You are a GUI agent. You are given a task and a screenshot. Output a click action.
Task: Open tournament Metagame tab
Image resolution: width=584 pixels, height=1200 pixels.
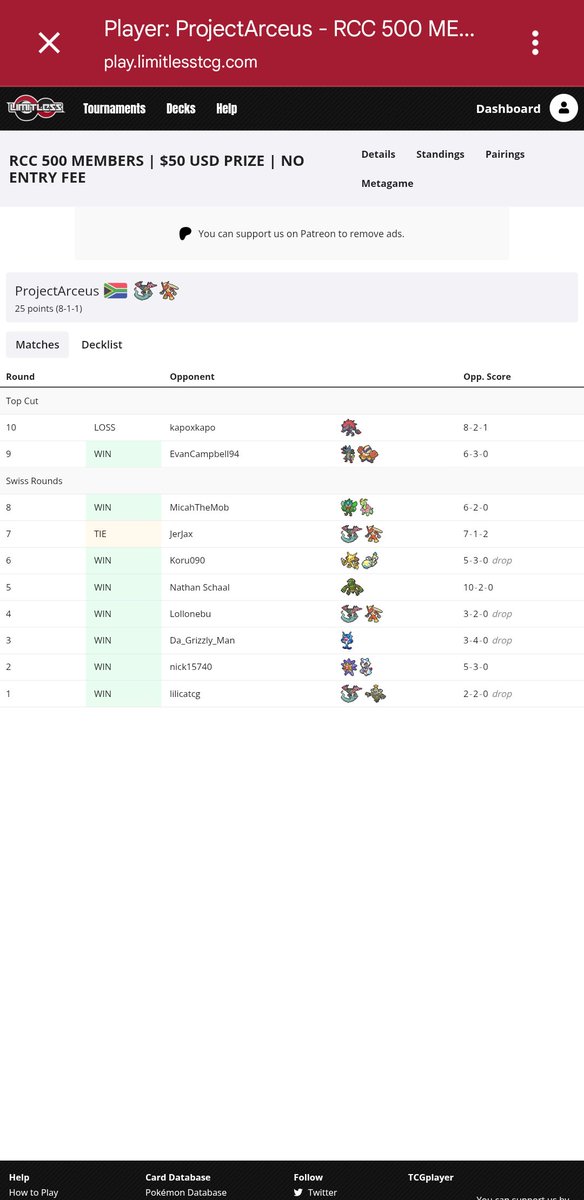pyautogui.click(x=387, y=183)
